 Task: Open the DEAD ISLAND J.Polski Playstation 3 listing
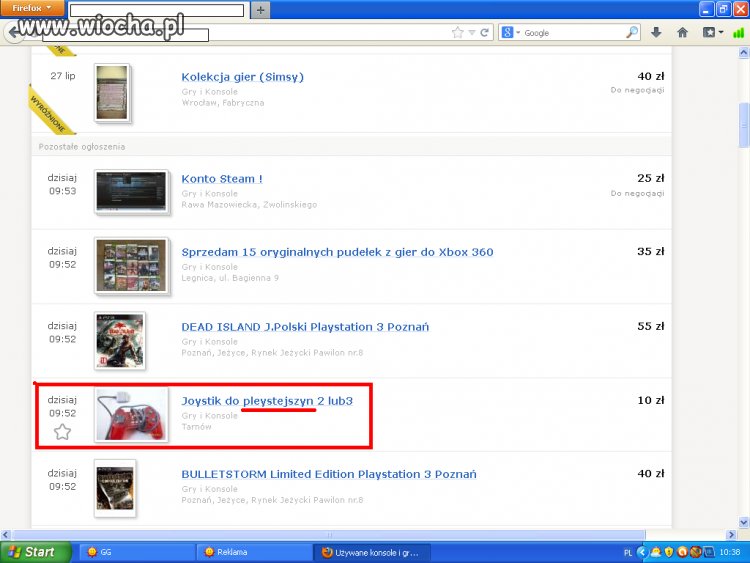[305, 327]
